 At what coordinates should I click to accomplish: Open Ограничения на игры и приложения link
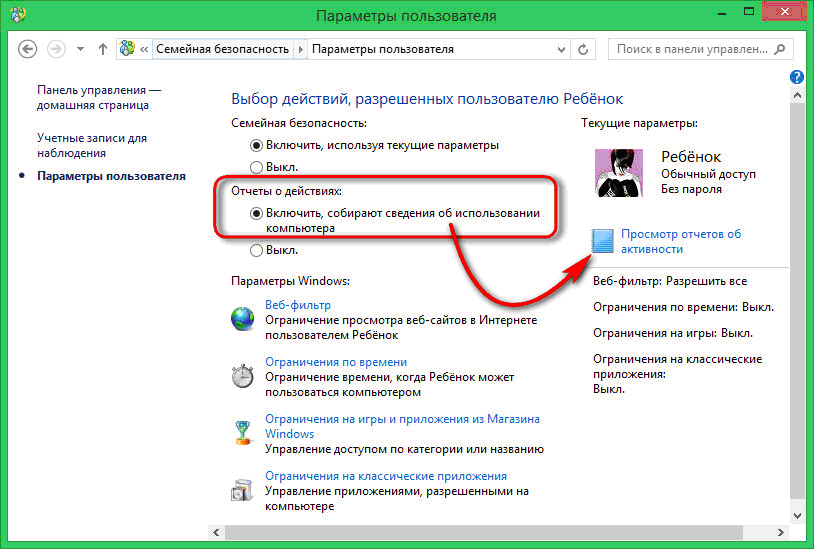[x=402, y=427]
